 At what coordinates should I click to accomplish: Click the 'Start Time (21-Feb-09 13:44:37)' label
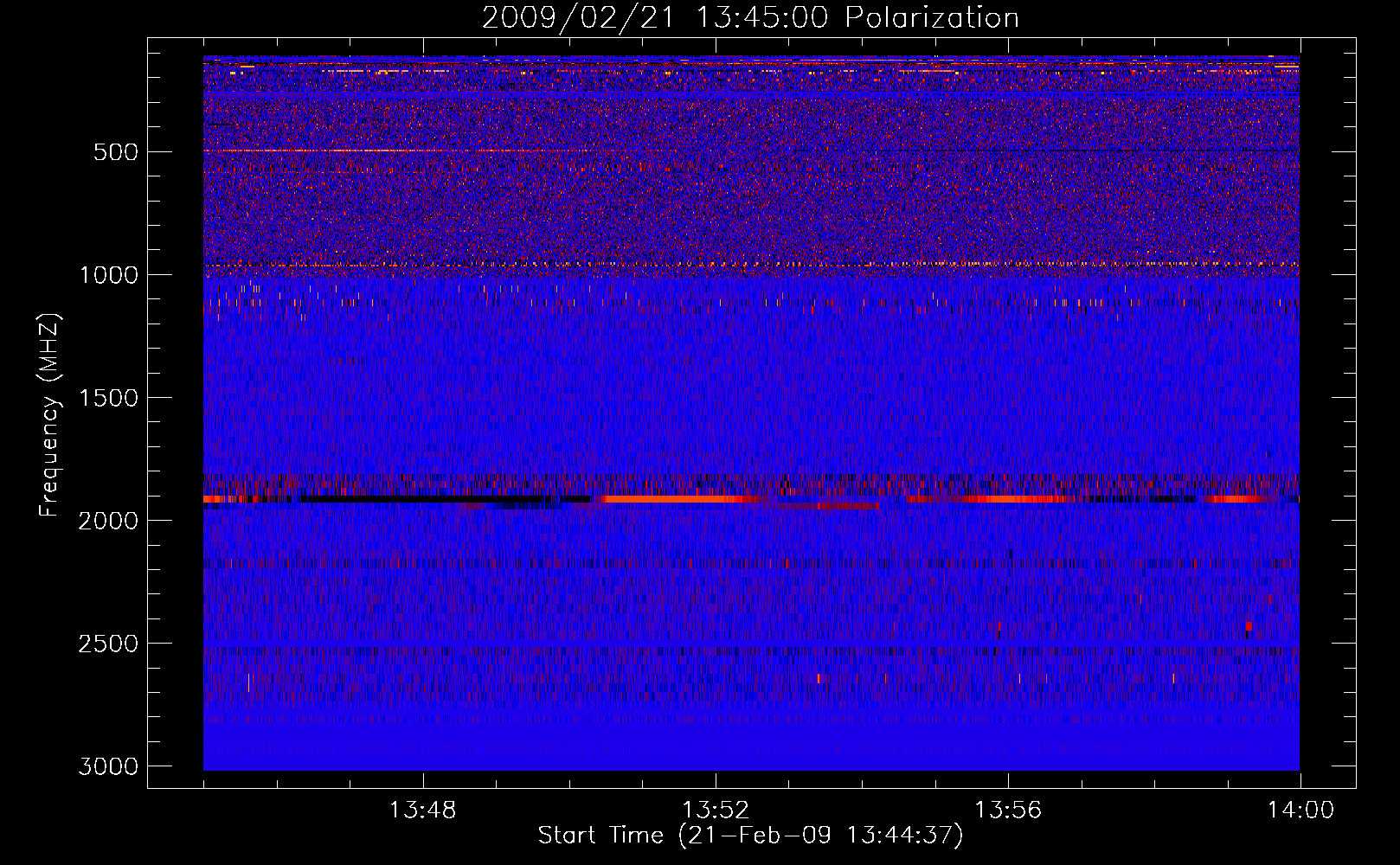750,836
